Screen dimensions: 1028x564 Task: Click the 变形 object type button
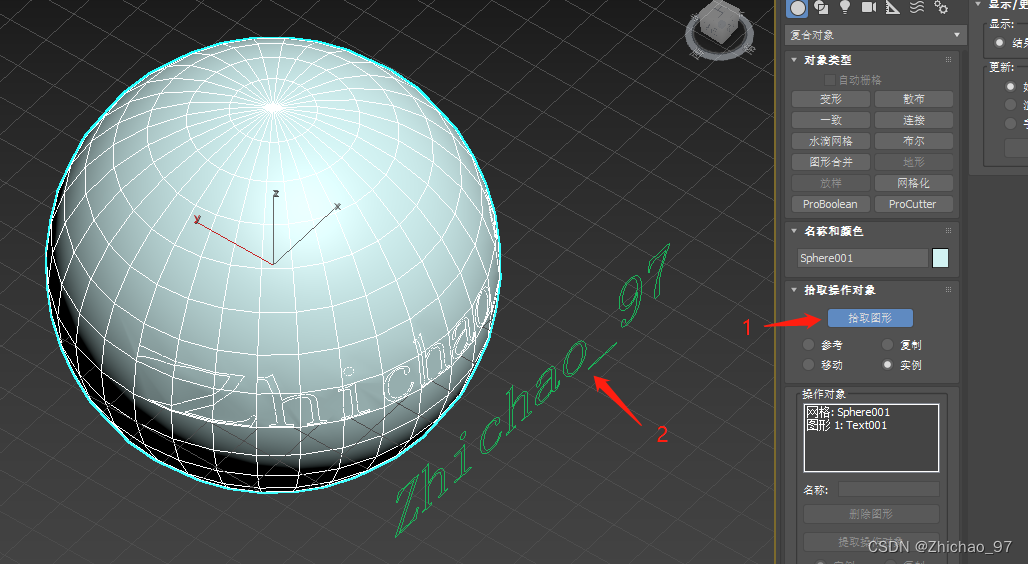coord(831,99)
